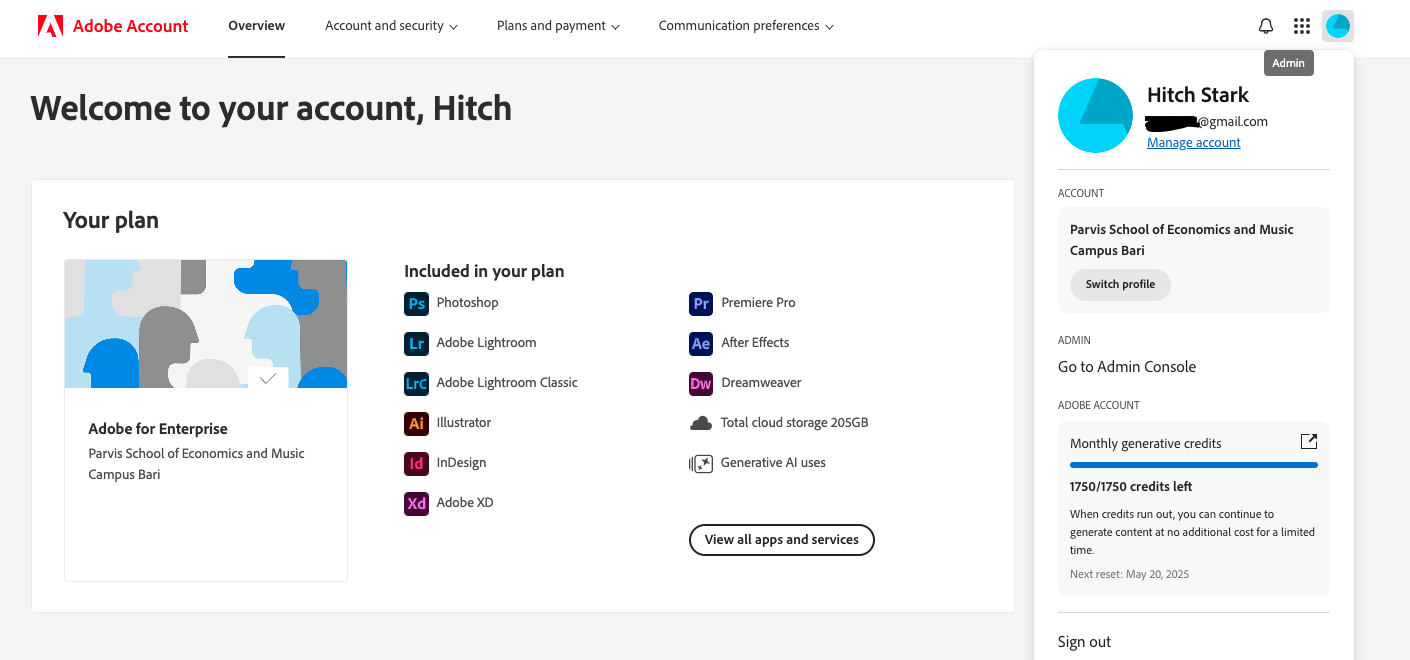This screenshot has height=660, width=1410.
Task: Click the Lightroom Classic LrC icon
Action: point(416,383)
